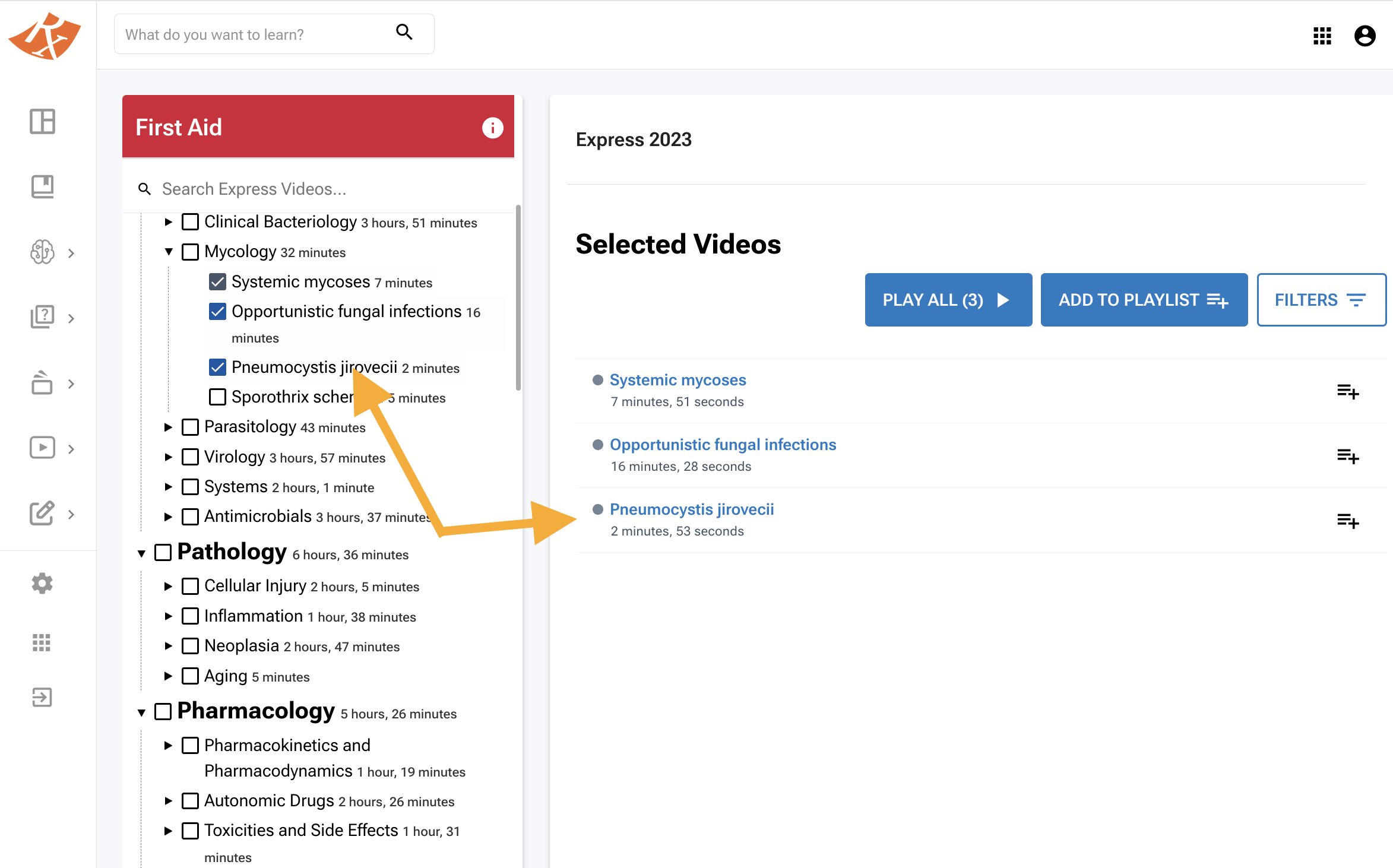Viewport: 1393px width, 868px height.
Task: Add Pneumocystis jirovecii to playlist icon
Action: coord(1348,521)
